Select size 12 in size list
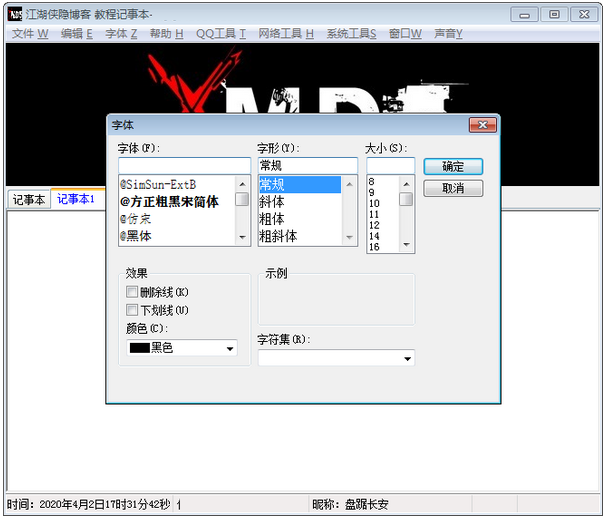Screen dimensions: 604x518 [383, 225]
